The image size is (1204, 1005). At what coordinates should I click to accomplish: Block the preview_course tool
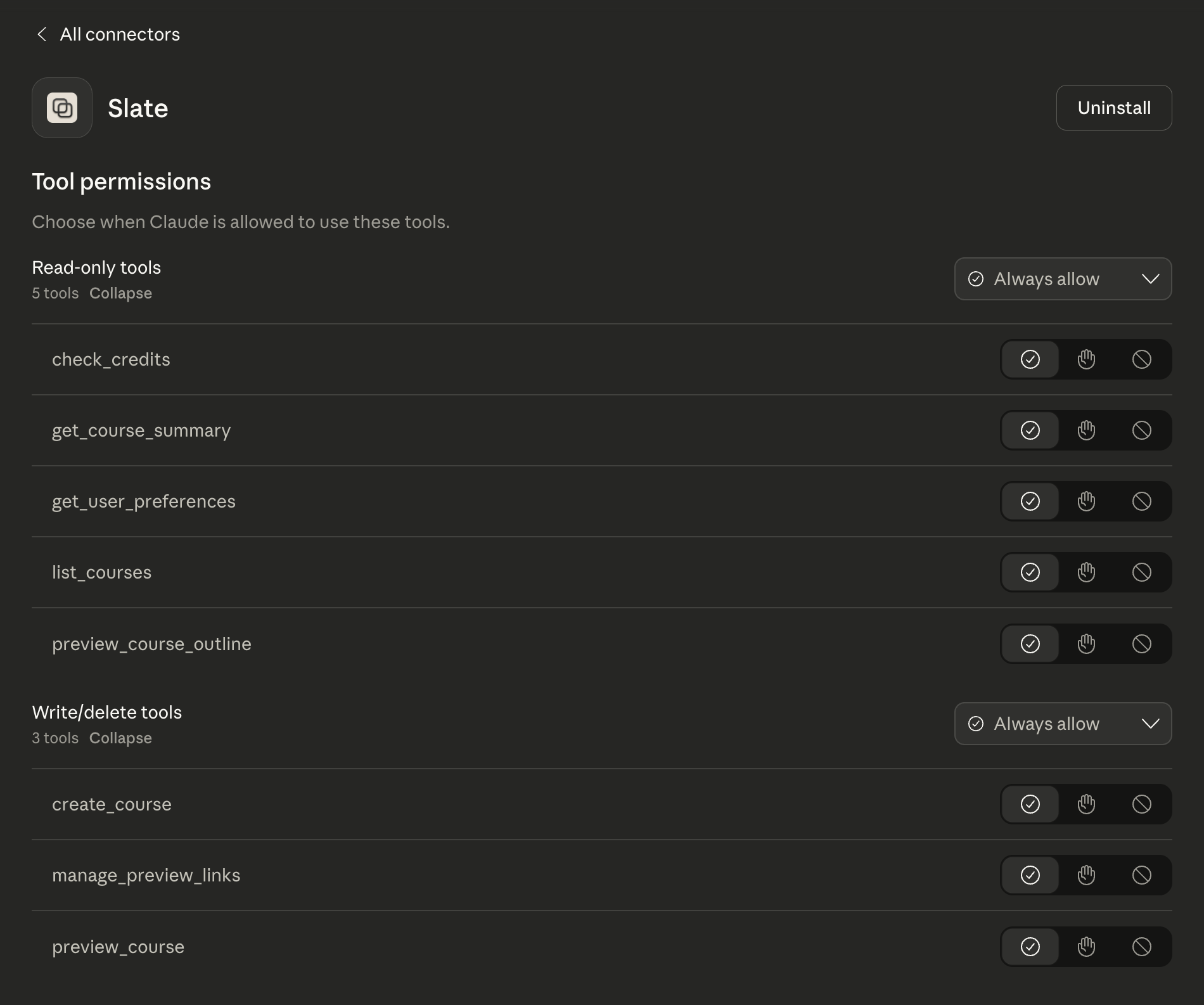(1141, 947)
